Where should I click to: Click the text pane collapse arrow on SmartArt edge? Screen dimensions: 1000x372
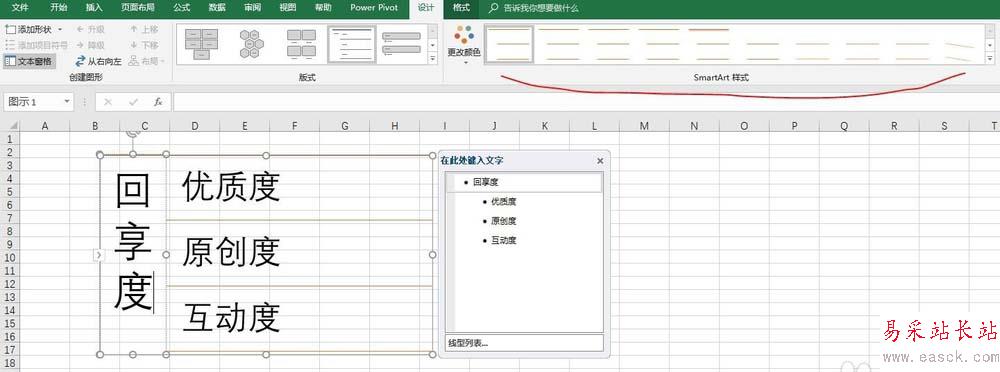98,255
